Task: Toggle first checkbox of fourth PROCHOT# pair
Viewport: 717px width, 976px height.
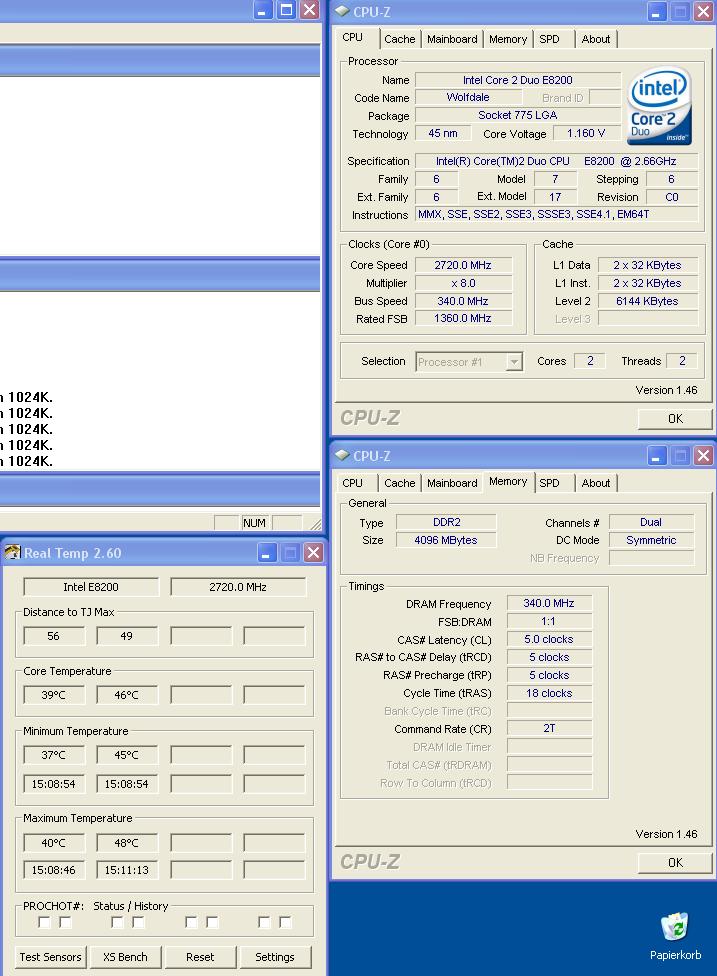Action: tap(264, 922)
